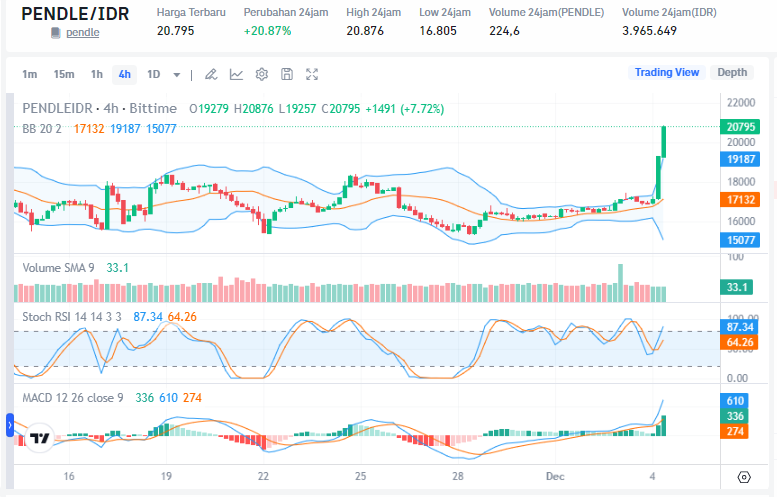This screenshot has height=497, width=777.
Task: Click the 15077 lower band price label
Action: (x=740, y=240)
